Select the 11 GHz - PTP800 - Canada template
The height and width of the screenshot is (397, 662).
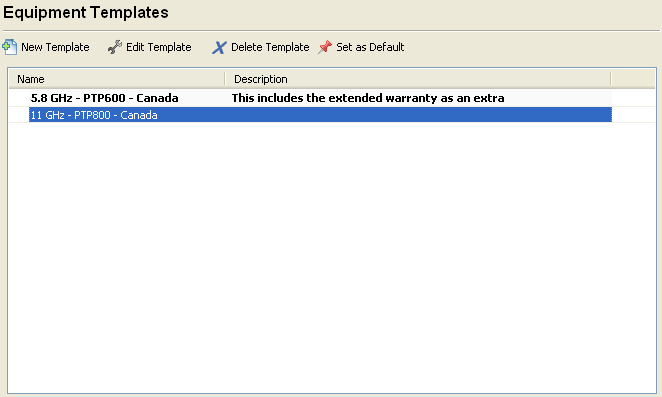(x=94, y=115)
